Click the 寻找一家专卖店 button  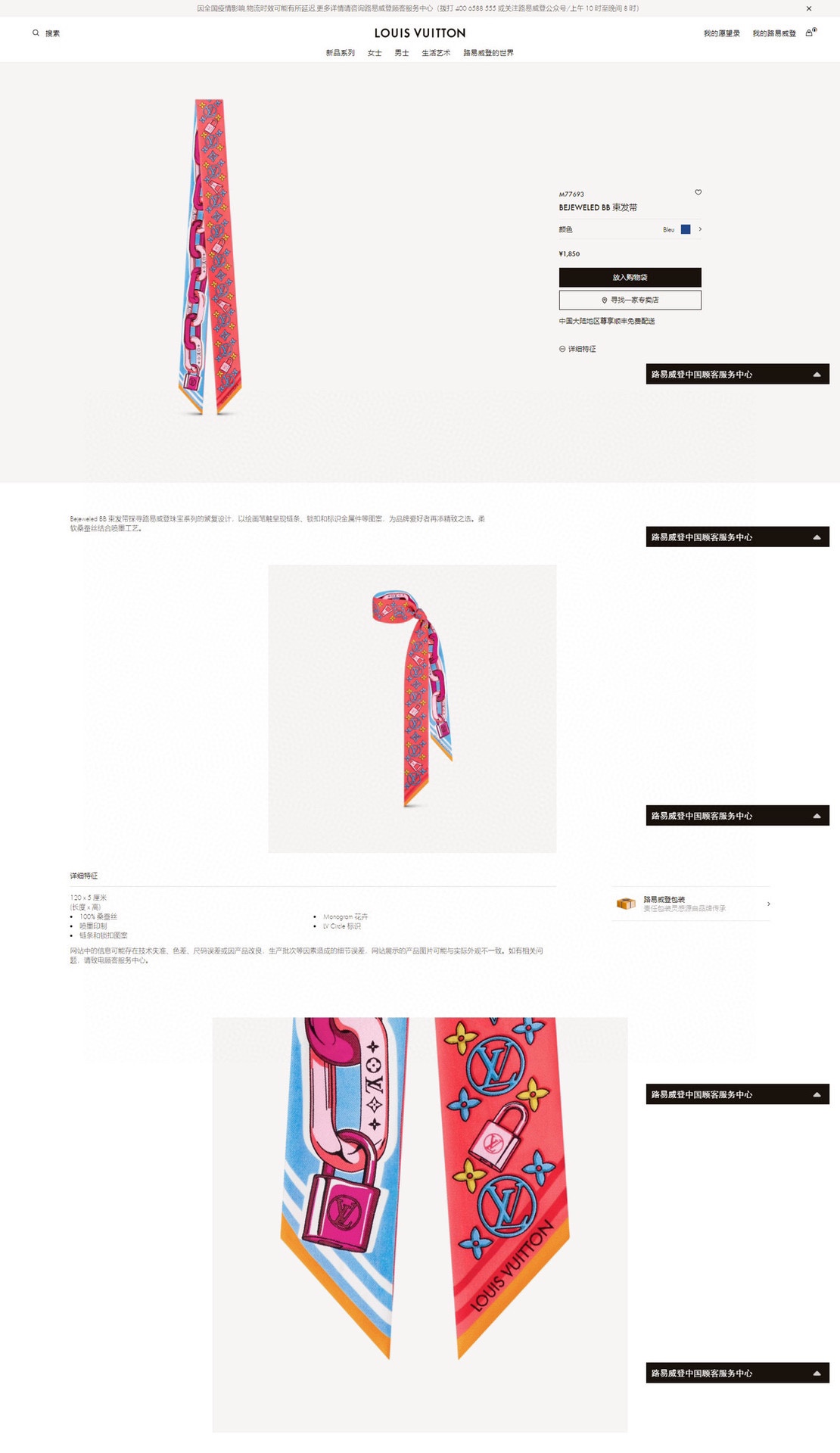[630, 300]
